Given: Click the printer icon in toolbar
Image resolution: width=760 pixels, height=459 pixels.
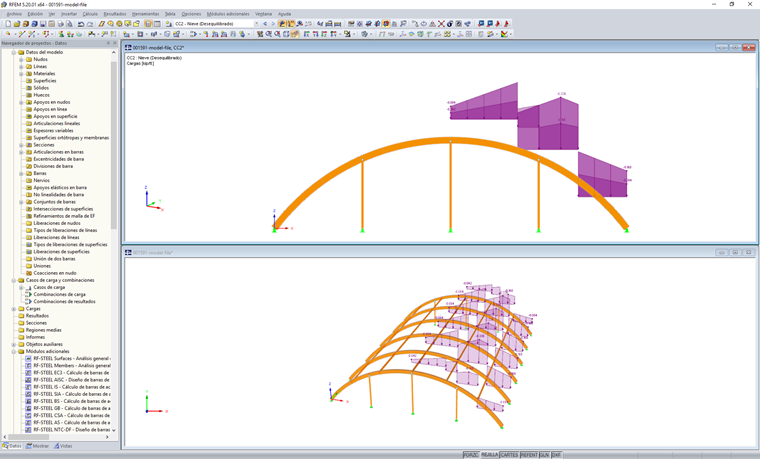Looking at the screenshot, I should pyautogui.click(x=61, y=24).
